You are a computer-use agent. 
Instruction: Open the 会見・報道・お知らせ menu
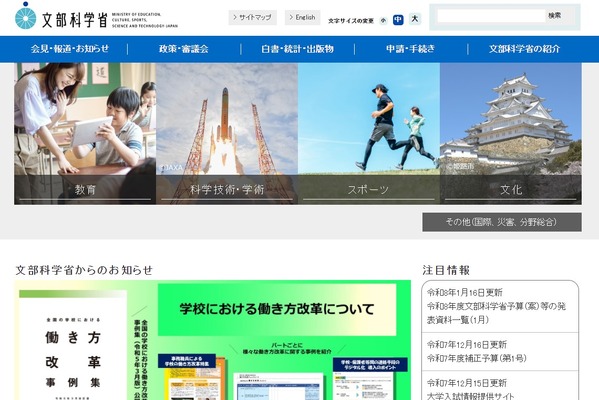coord(70,49)
